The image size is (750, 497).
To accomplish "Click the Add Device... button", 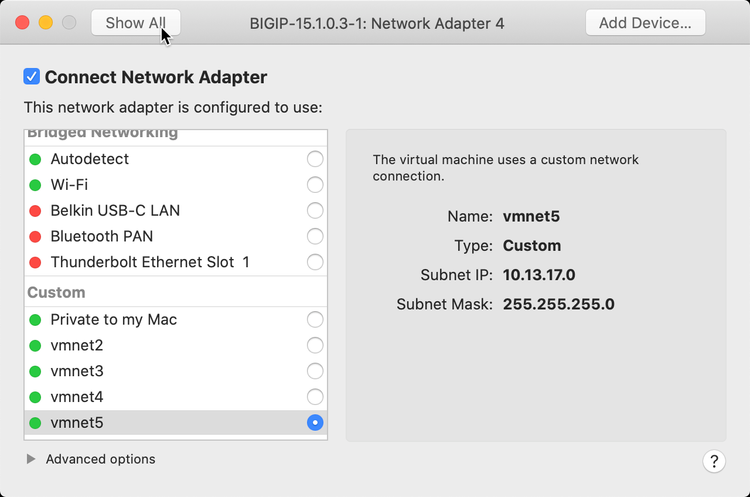I will [x=645, y=22].
